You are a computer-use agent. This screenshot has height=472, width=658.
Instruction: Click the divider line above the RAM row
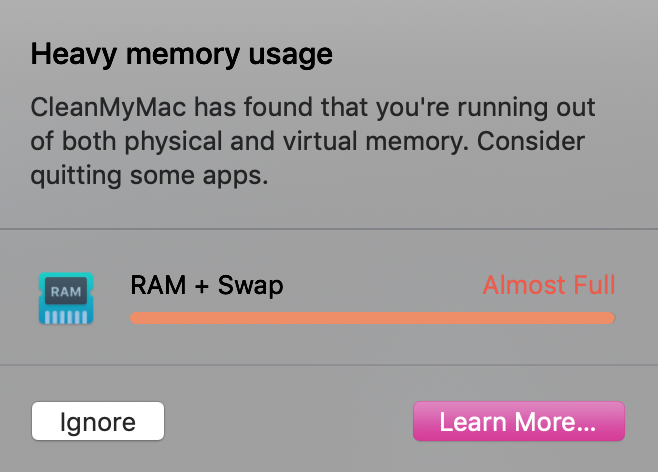[329, 229]
